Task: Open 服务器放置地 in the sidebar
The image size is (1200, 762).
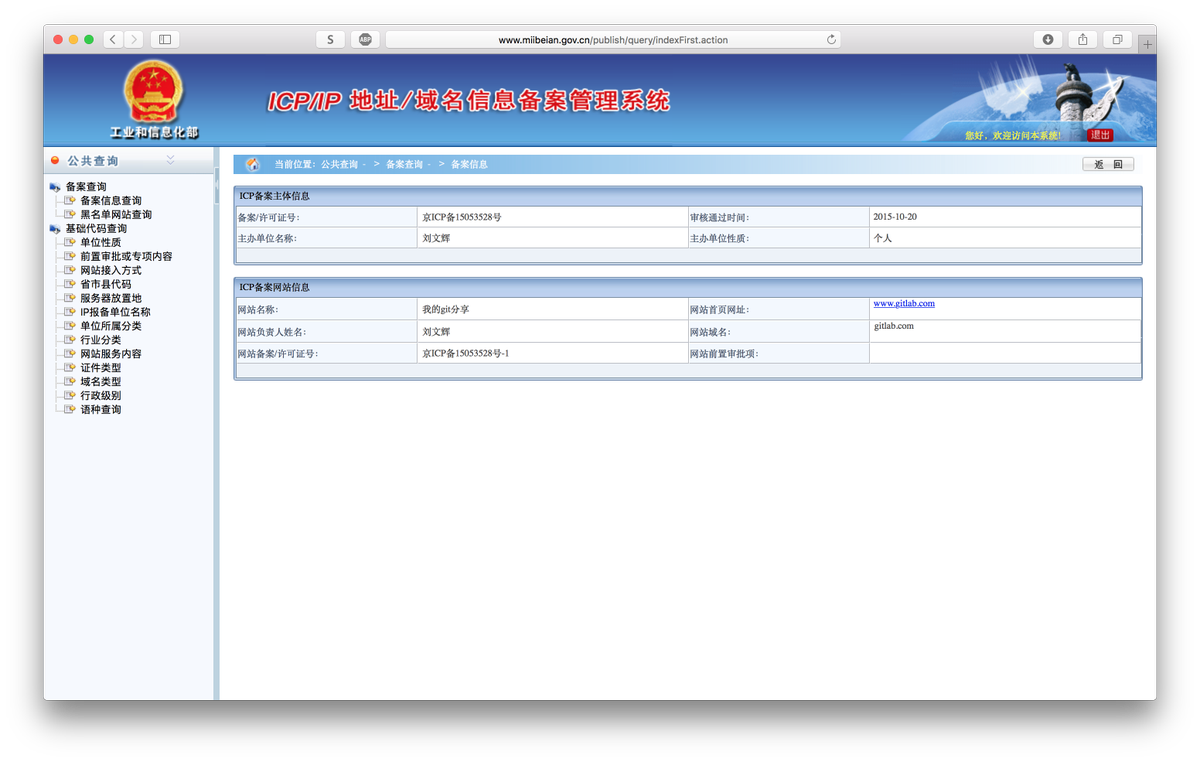Action: click(x=111, y=298)
